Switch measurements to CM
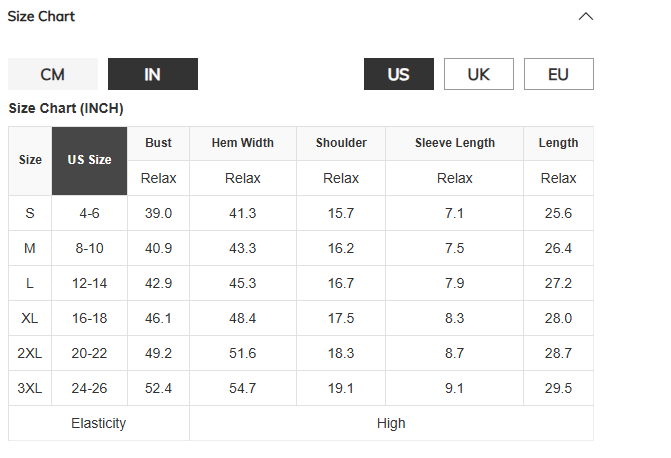The height and width of the screenshot is (458, 671). (53, 74)
